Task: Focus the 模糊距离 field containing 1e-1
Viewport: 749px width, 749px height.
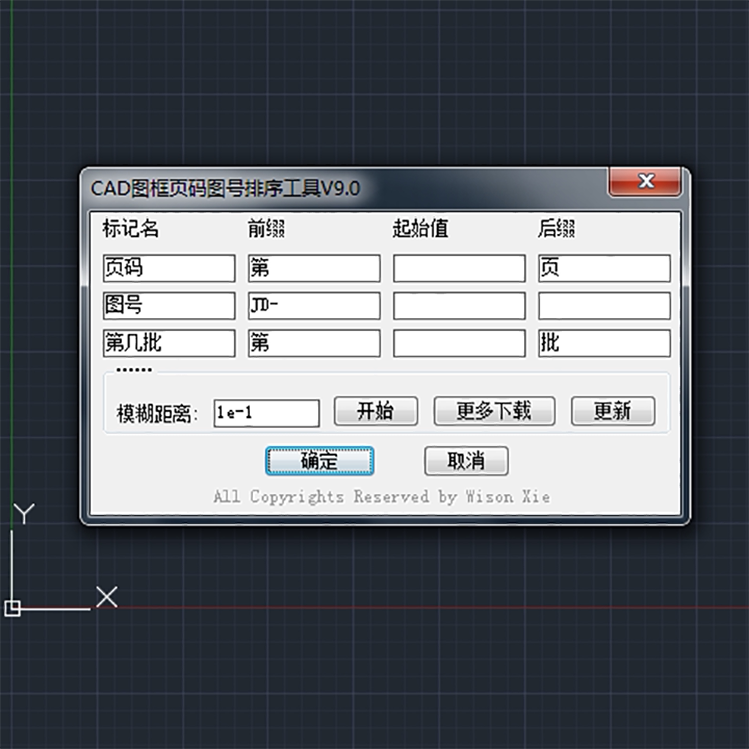Action: [x=267, y=413]
